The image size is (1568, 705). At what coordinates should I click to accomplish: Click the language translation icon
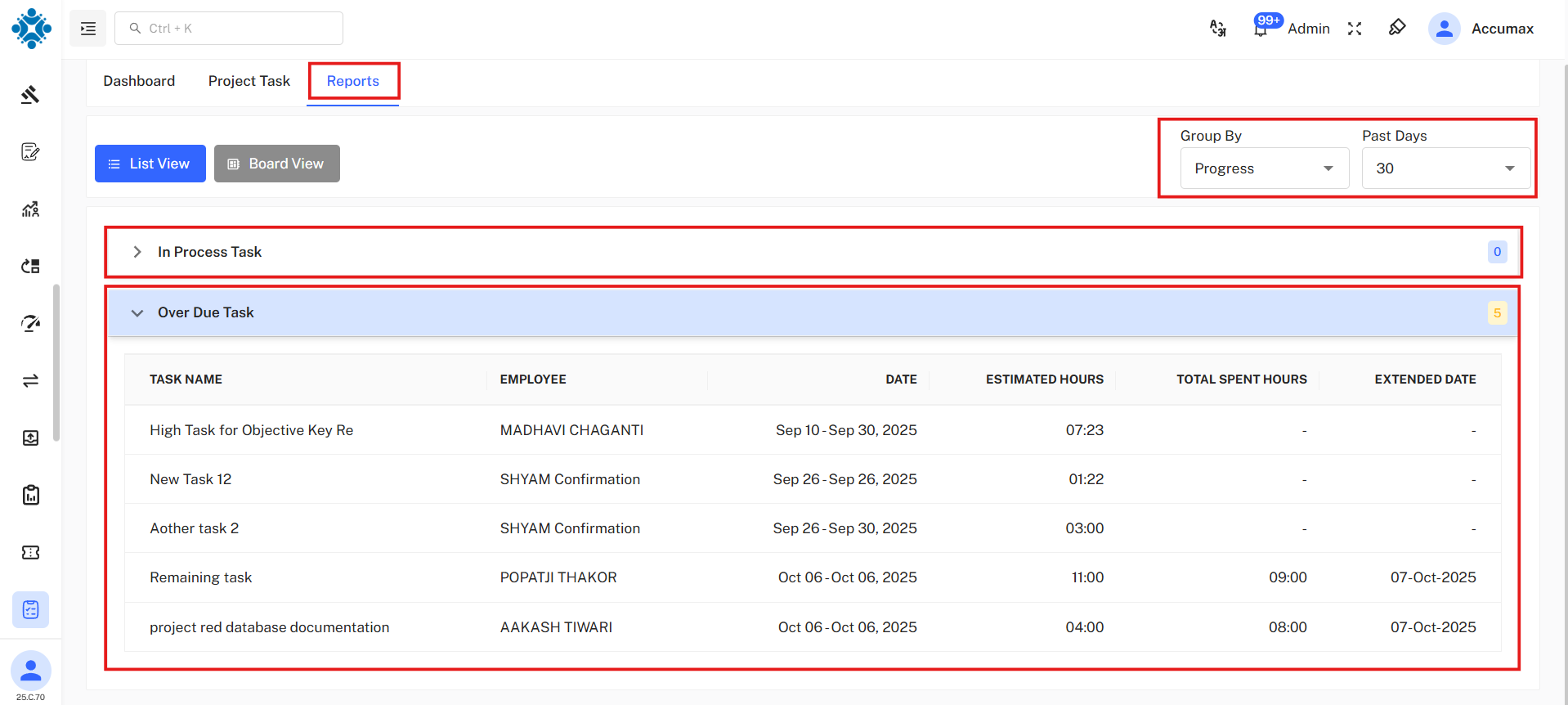tap(1217, 29)
